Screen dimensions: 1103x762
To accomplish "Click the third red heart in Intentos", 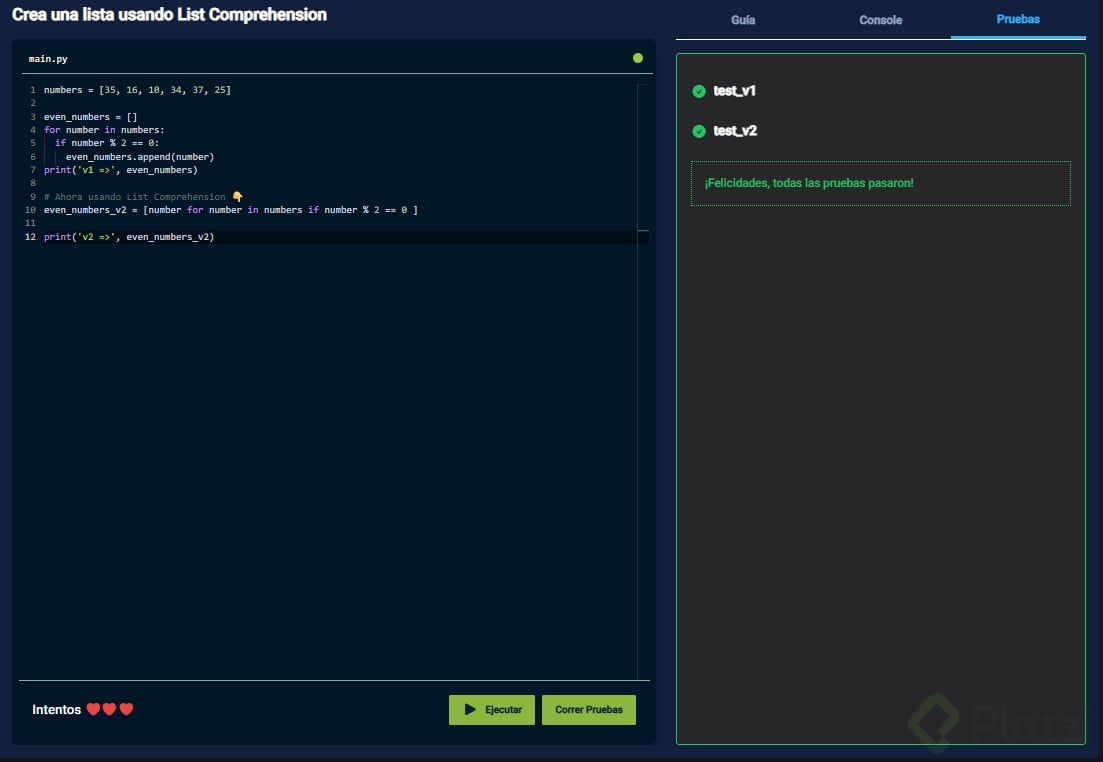I will pos(126,709).
